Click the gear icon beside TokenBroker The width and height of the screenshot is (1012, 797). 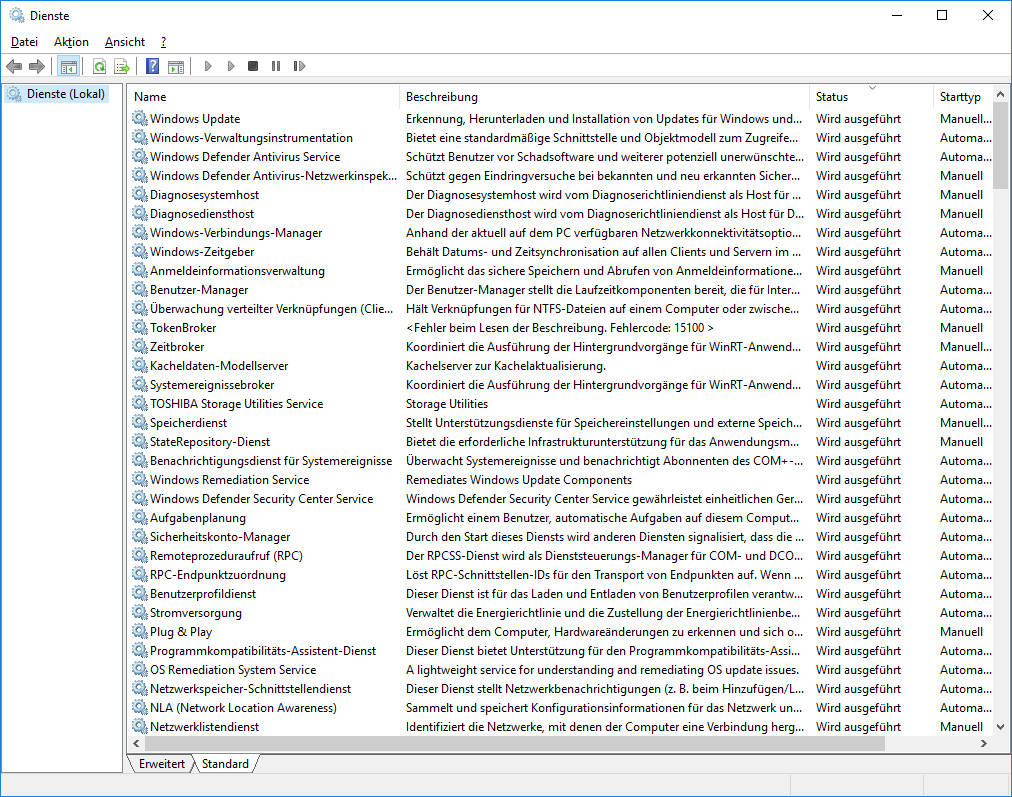(139, 327)
